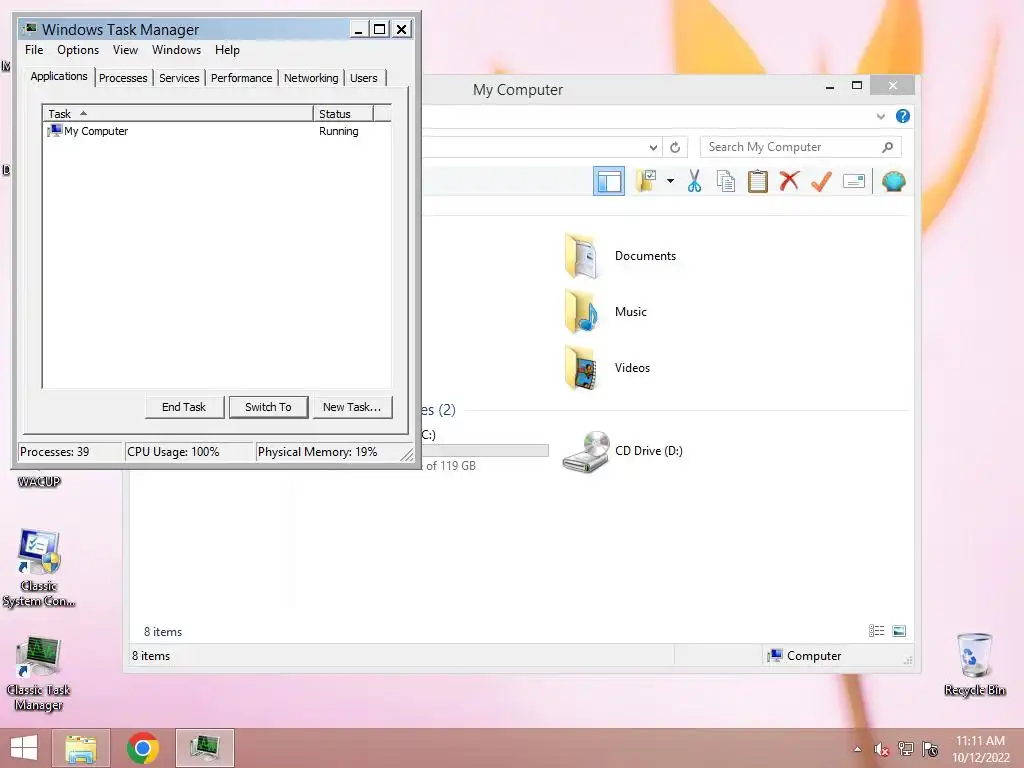The image size is (1024, 768).
Task: Open Task Manager View menu
Action: (125, 50)
